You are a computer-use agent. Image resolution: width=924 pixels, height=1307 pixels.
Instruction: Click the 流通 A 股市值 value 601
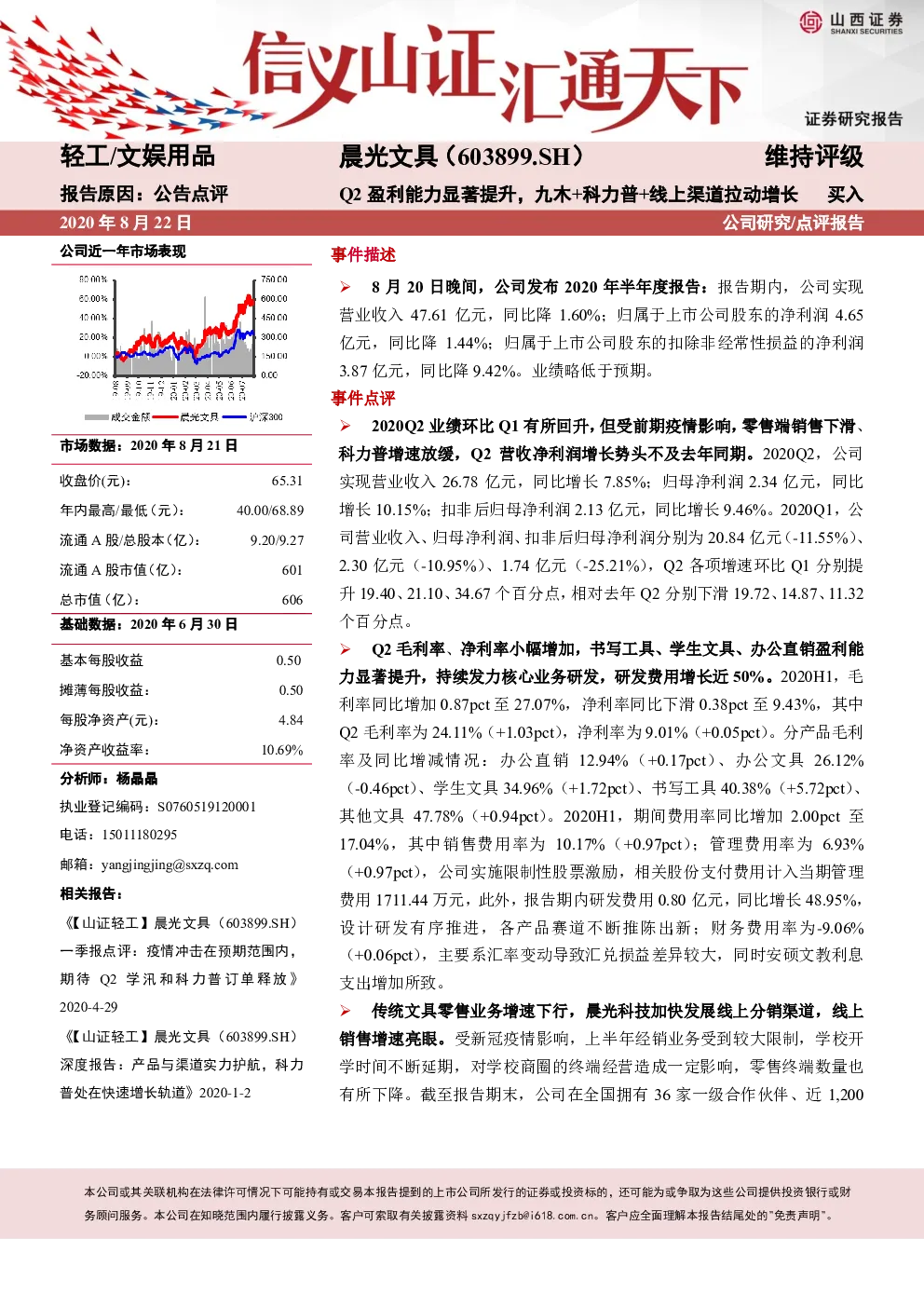[292, 570]
